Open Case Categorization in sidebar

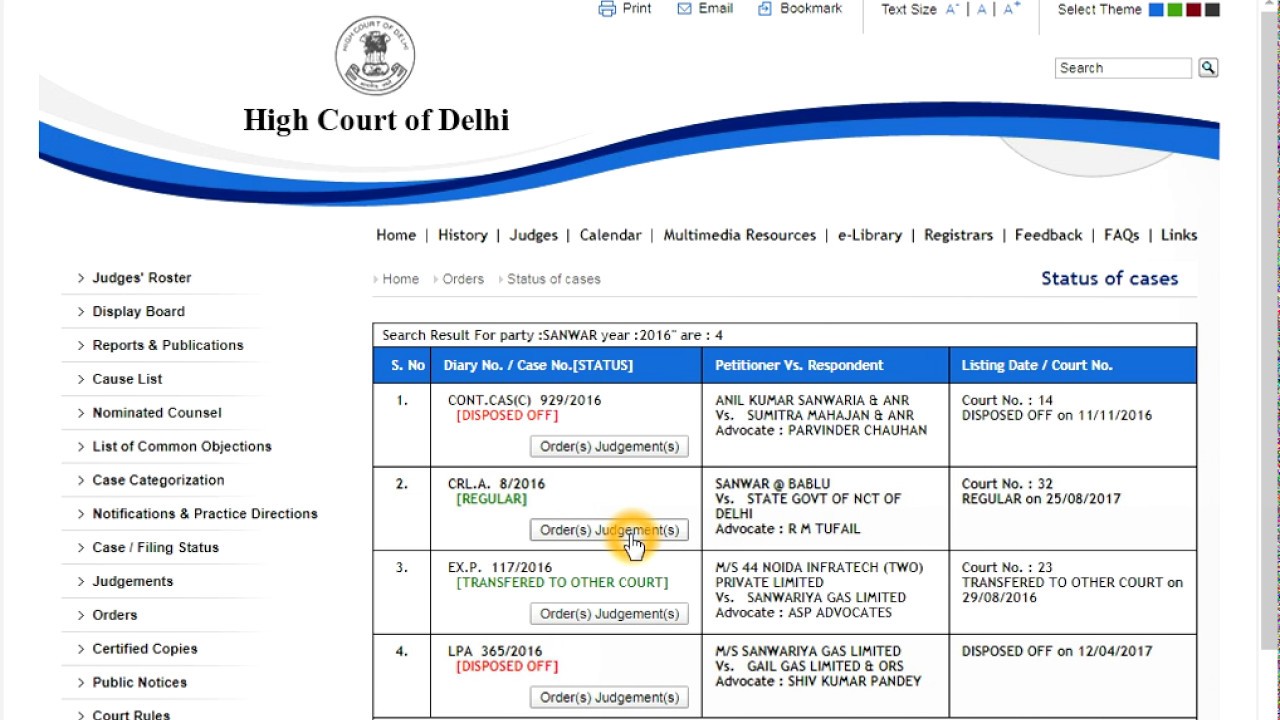(x=158, y=480)
